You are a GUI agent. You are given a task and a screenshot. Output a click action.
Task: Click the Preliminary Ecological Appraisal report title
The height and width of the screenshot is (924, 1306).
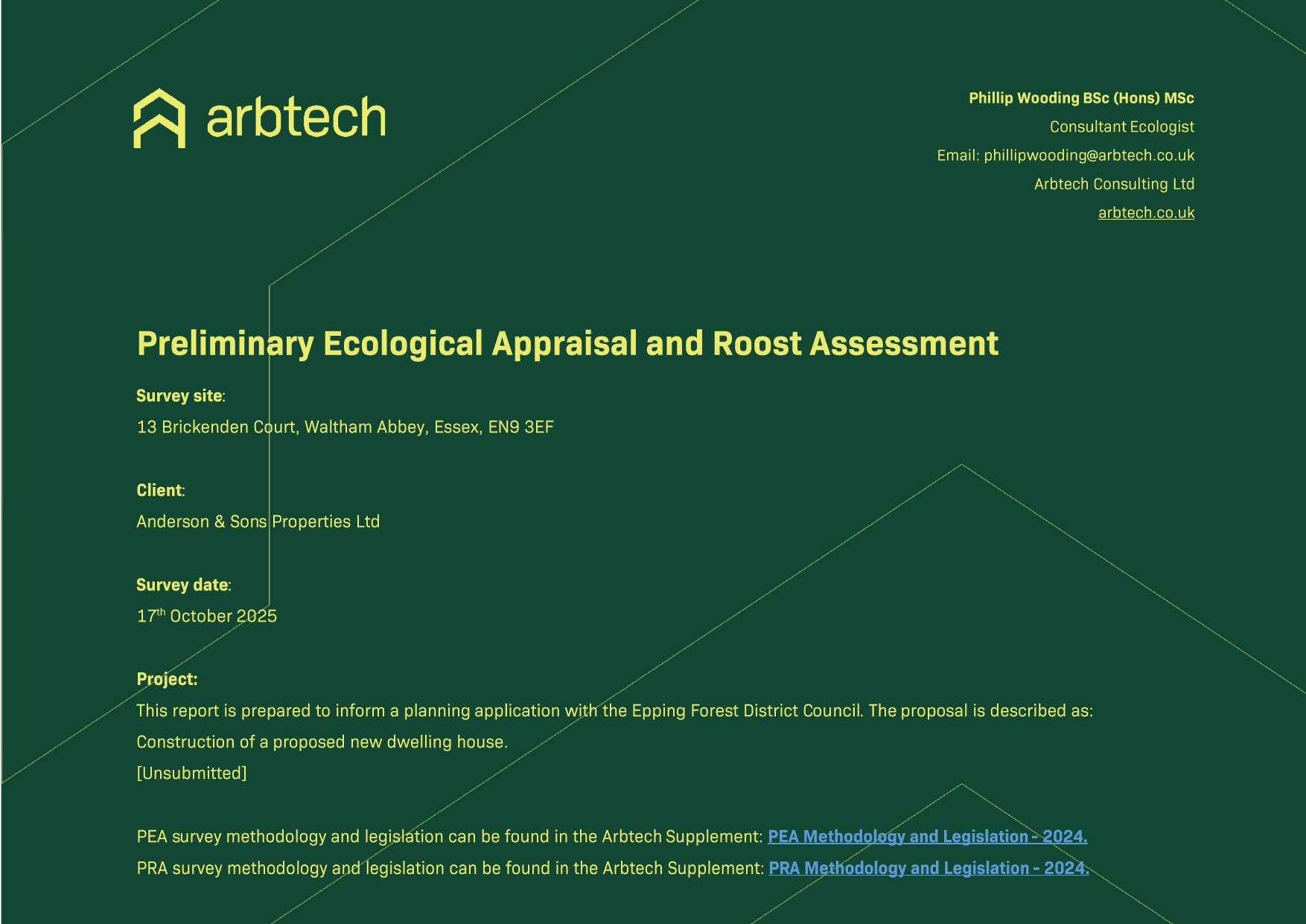click(567, 344)
